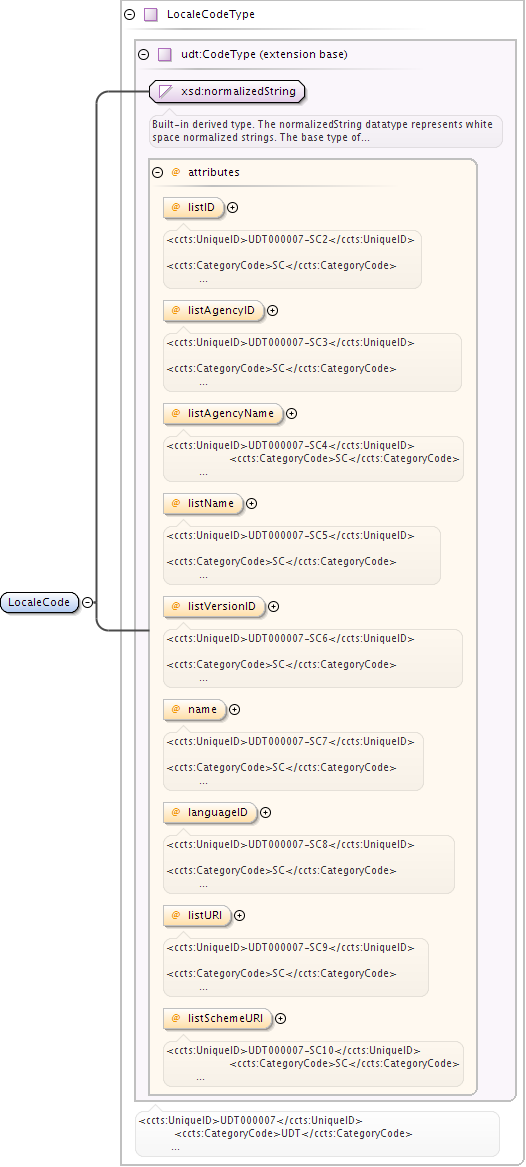Click the @ icon beside attributes header

[176, 172]
